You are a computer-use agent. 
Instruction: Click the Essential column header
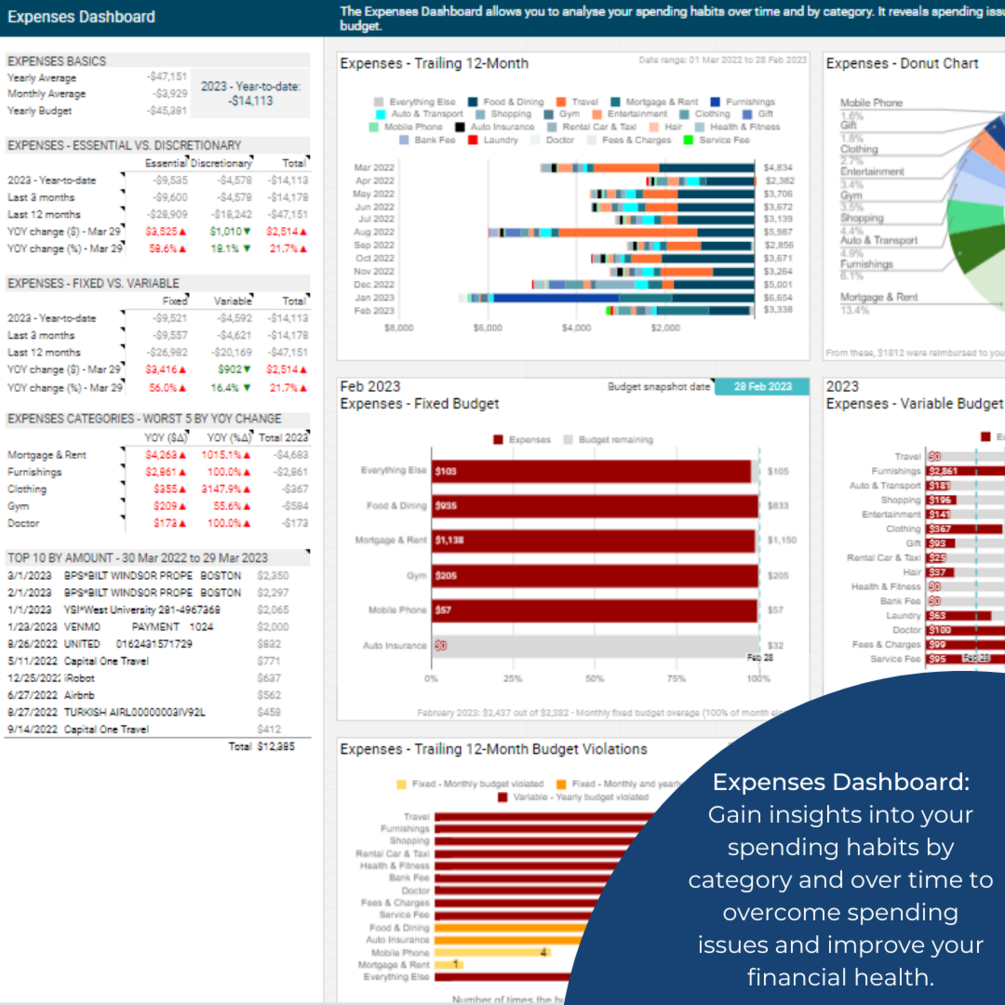point(166,163)
